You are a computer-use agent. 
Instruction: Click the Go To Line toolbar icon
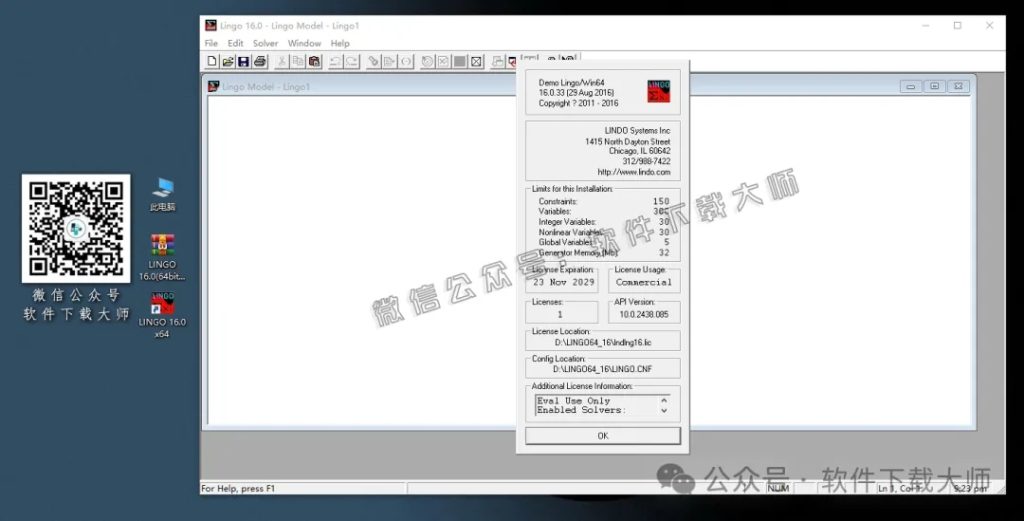(390, 61)
